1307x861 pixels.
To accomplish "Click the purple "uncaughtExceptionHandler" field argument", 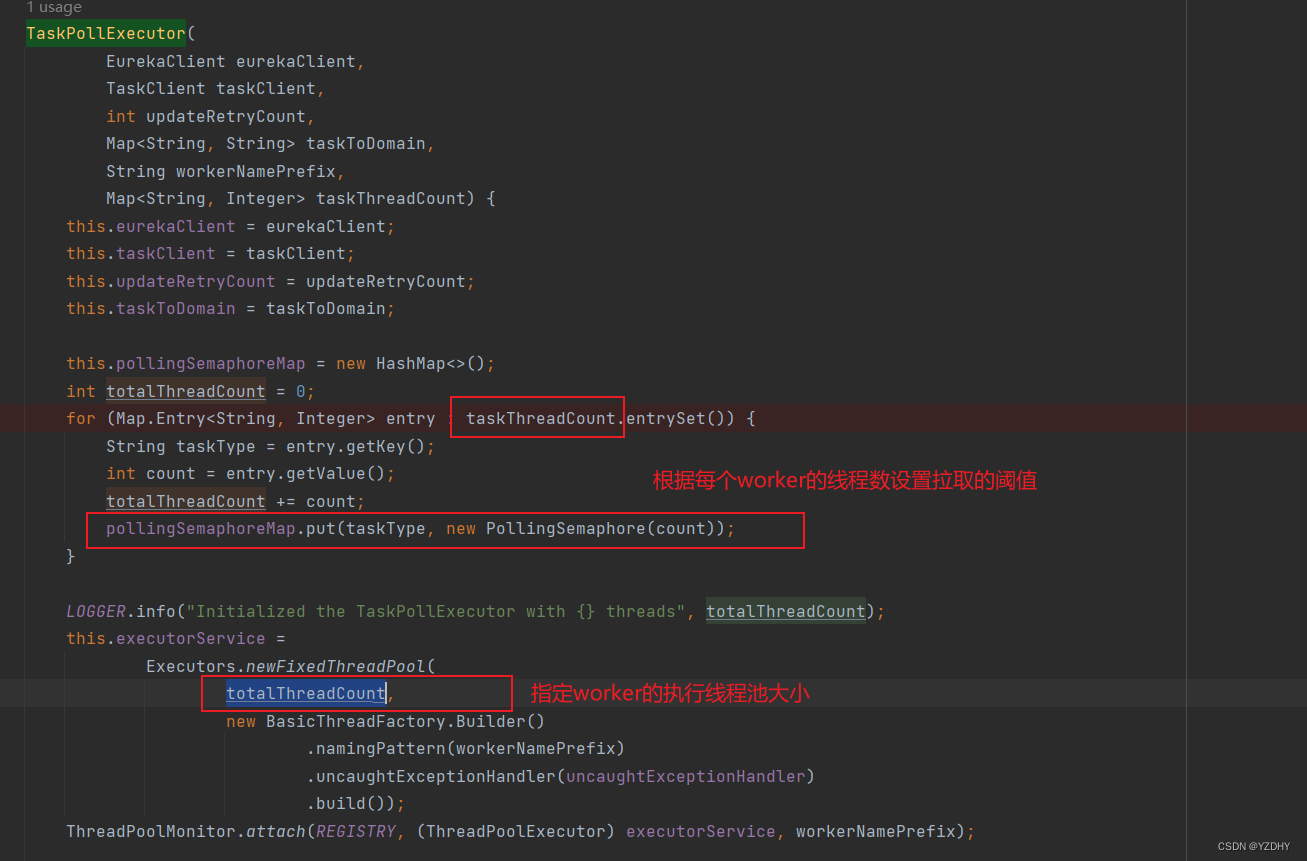I will click(x=685, y=776).
